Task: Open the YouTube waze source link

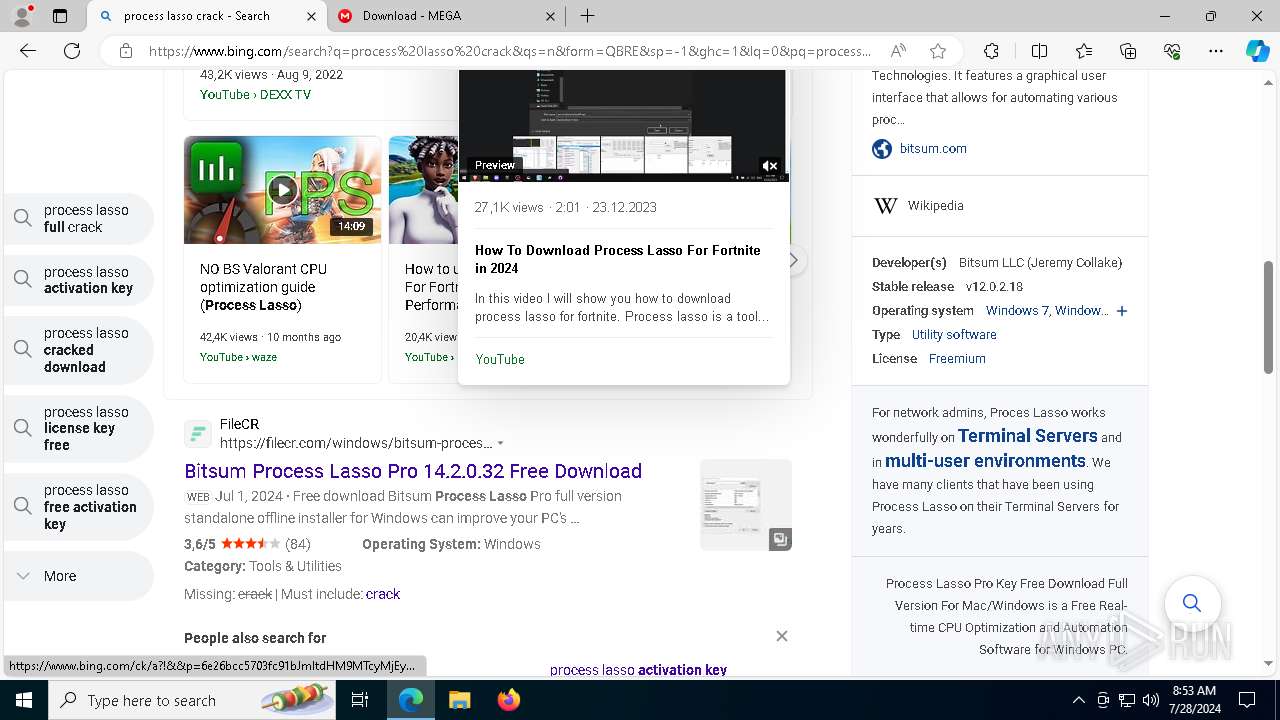Action: [x=238, y=357]
